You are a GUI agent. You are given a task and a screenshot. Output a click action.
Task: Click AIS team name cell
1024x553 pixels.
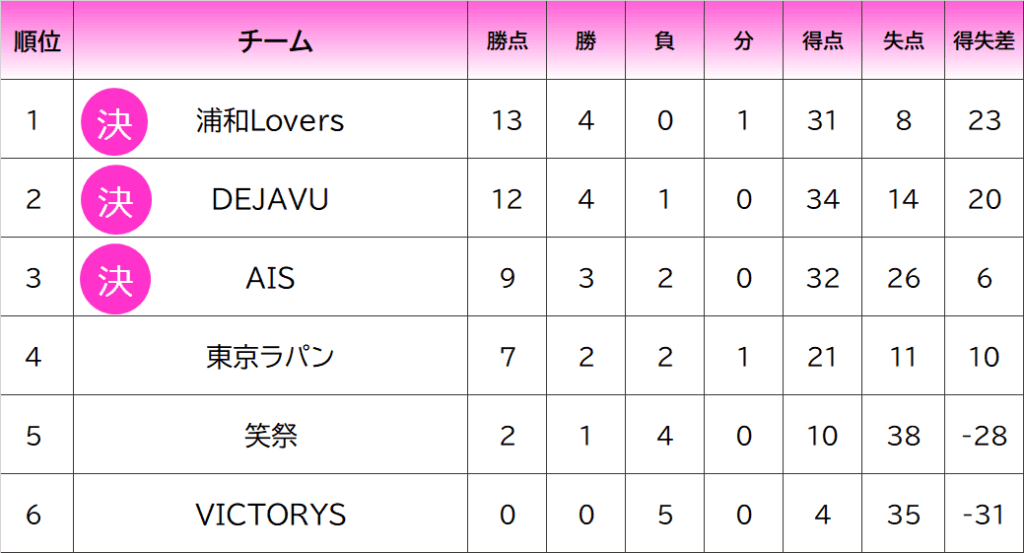click(270, 278)
